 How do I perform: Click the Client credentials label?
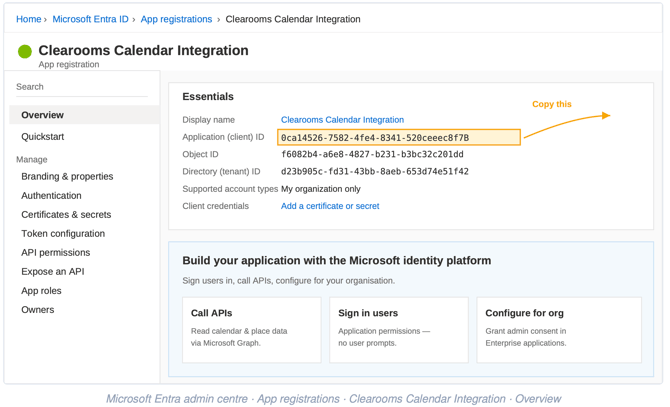[215, 206]
